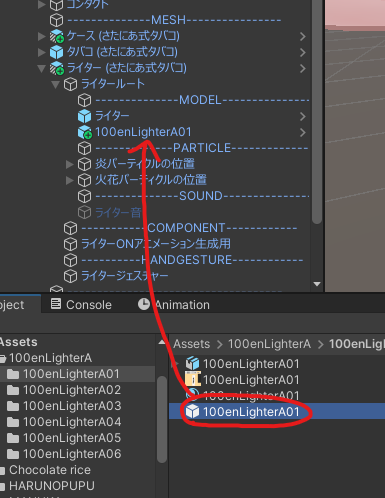The image size is (385, 498).
Task: Click the 100enLighterA01 text document asset icon
Action: (x=192, y=379)
